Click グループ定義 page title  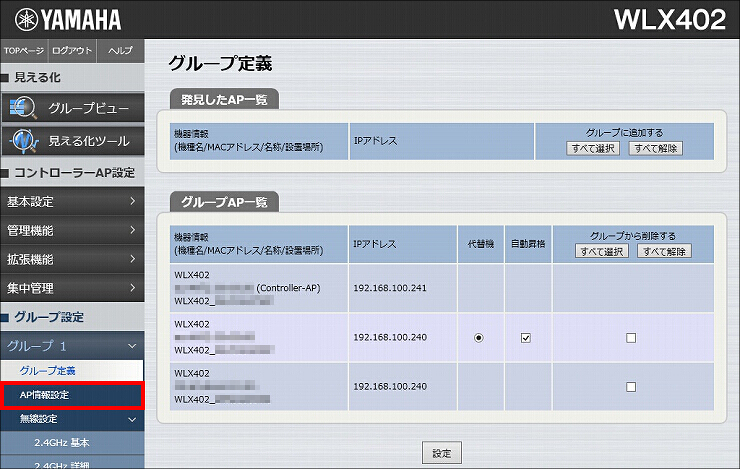(220, 63)
